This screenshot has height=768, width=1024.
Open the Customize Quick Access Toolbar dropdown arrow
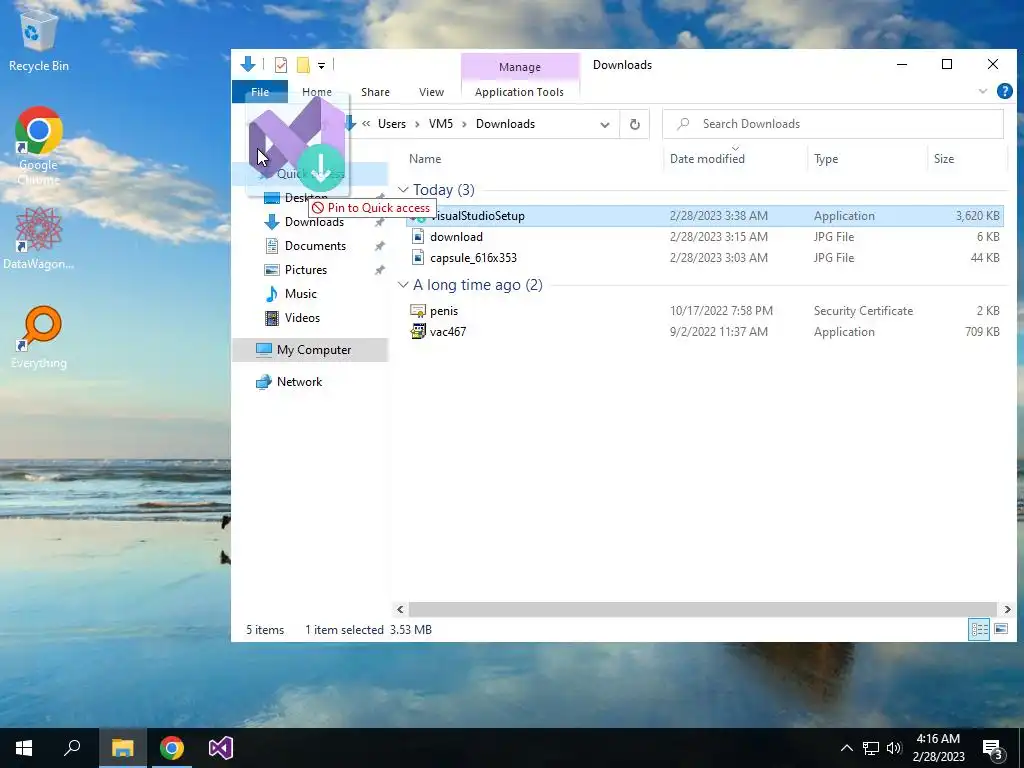pos(321,65)
